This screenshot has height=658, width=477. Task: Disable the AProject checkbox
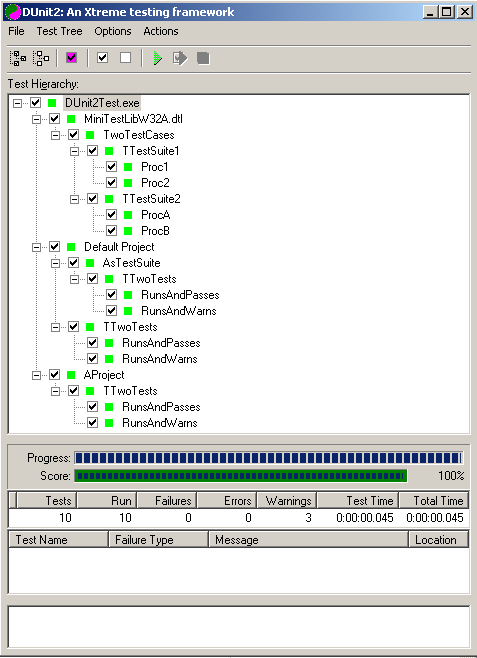pos(55,374)
